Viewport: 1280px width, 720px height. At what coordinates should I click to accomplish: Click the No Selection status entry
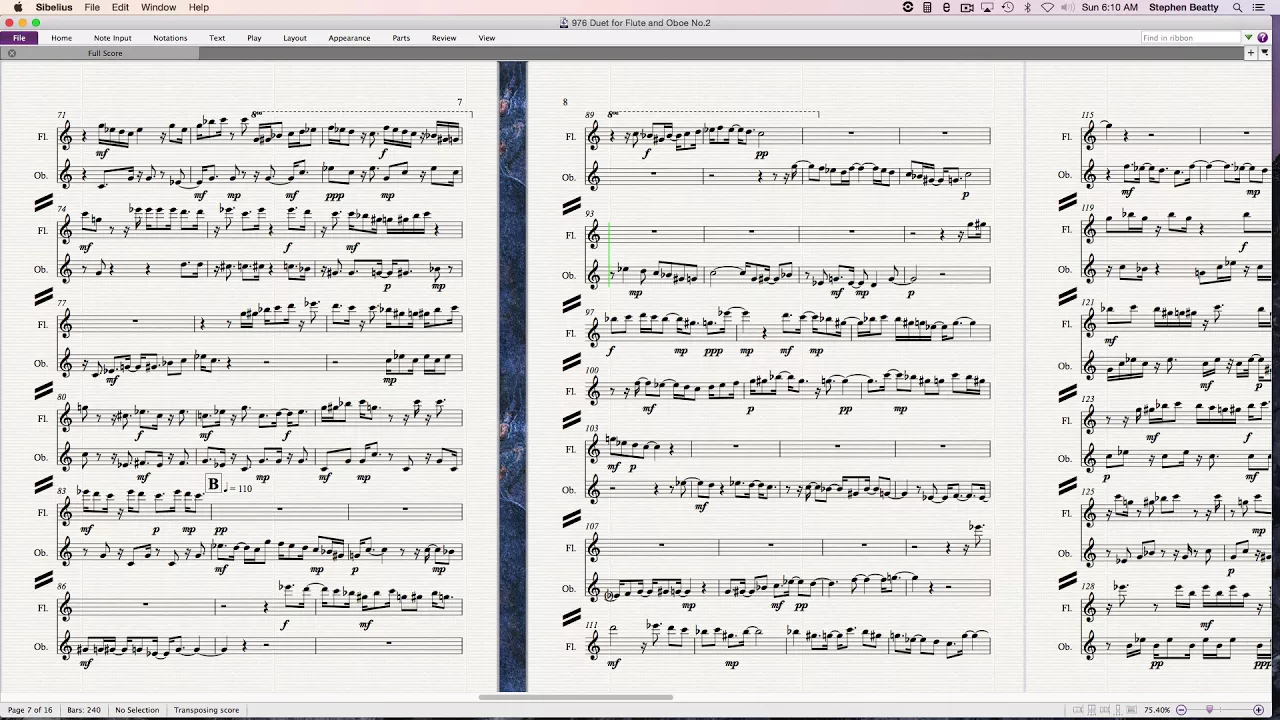click(x=137, y=710)
